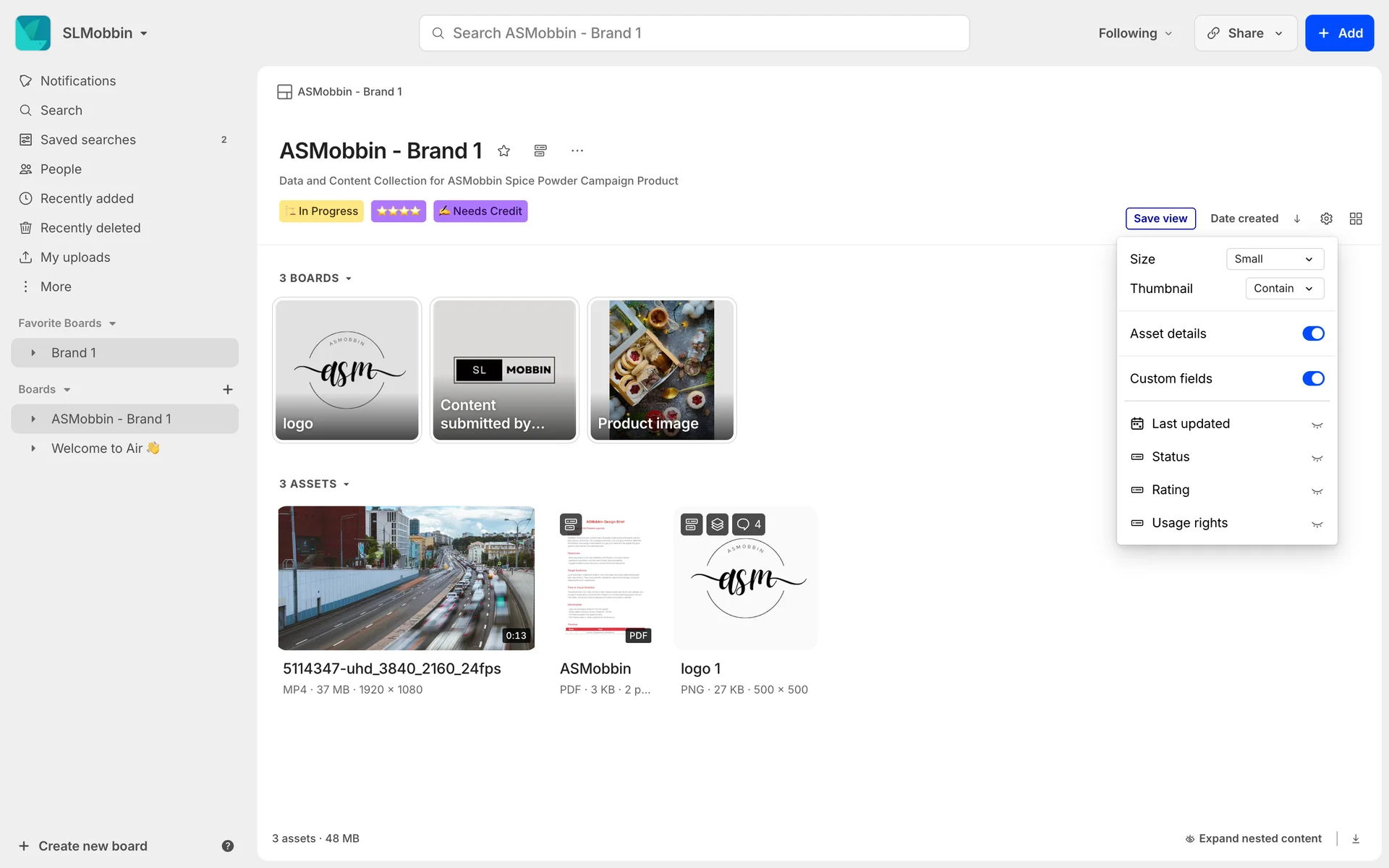Click the view settings gear icon
1389x868 pixels.
pyautogui.click(x=1326, y=218)
